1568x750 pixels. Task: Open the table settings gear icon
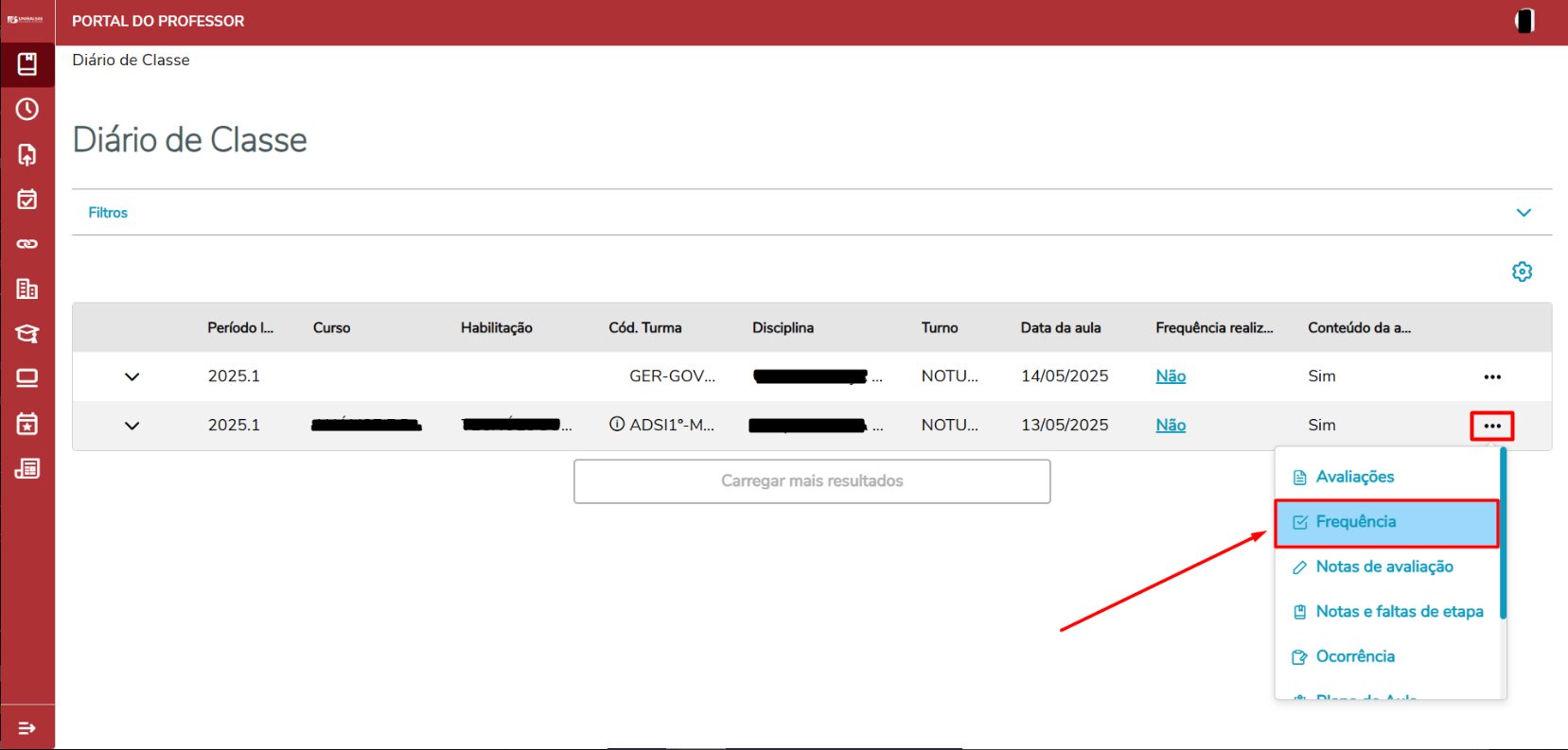(1522, 272)
